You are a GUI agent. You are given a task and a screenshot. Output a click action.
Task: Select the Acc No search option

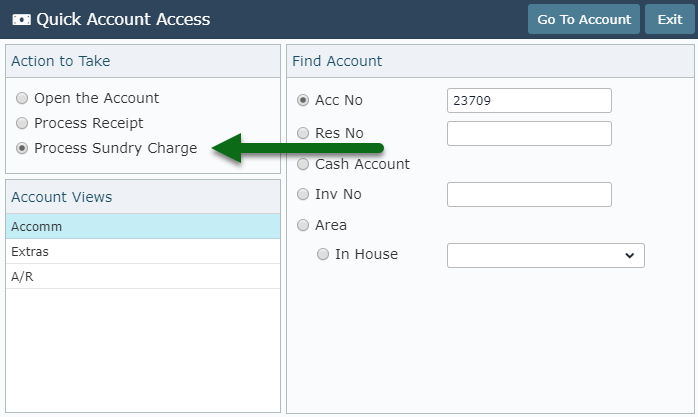tap(303, 100)
